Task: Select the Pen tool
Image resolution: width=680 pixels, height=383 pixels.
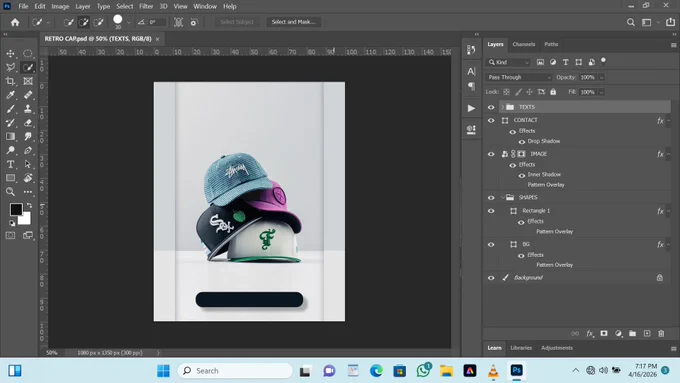Action: pos(28,151)
